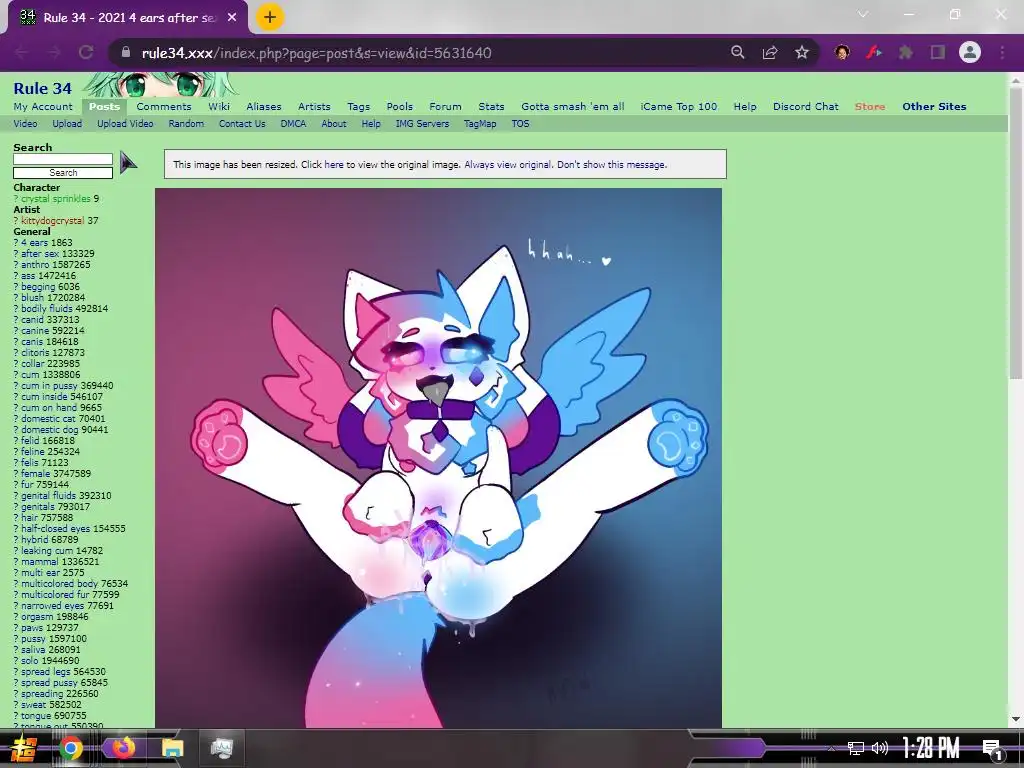Open the Aliases page
The height and width of the screenshot is (768, 1024).
tap(264, 106)
